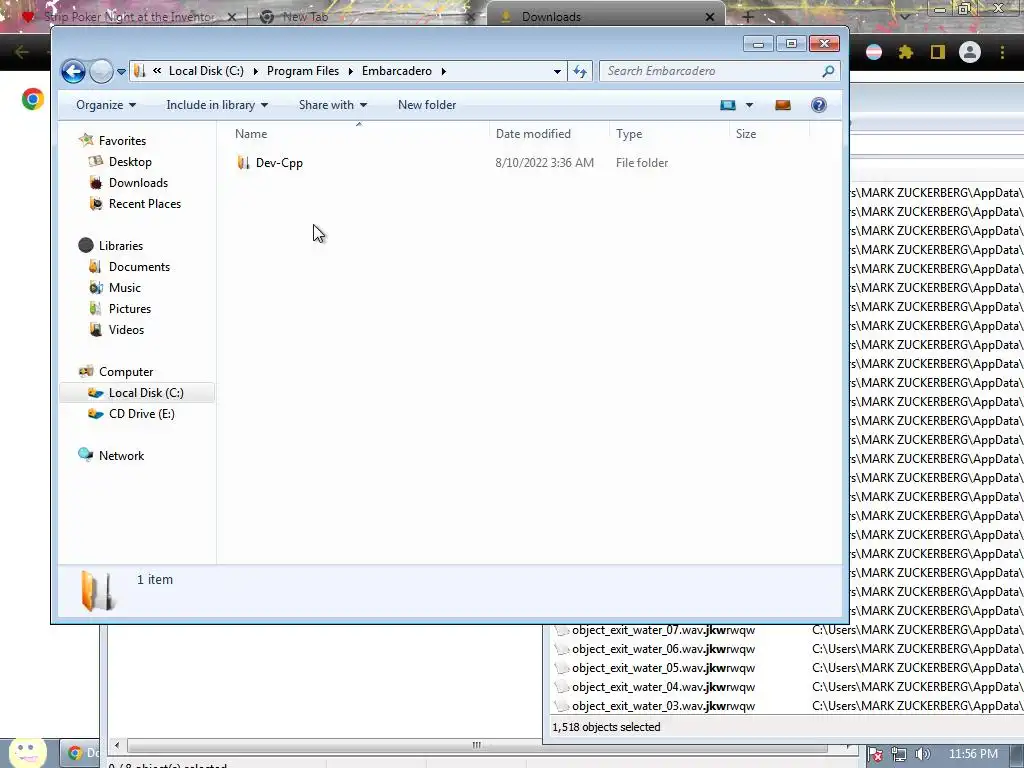Open Explorer Help icon
Viewport: 1024px width, 768px height.
pyautogui.click(x=818, y=105)
